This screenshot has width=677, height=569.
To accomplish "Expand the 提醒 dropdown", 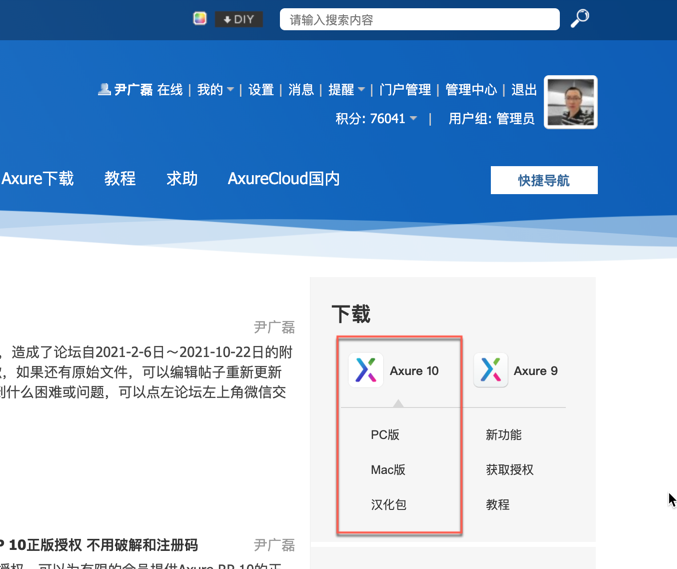I will click(x=346, y=90).
